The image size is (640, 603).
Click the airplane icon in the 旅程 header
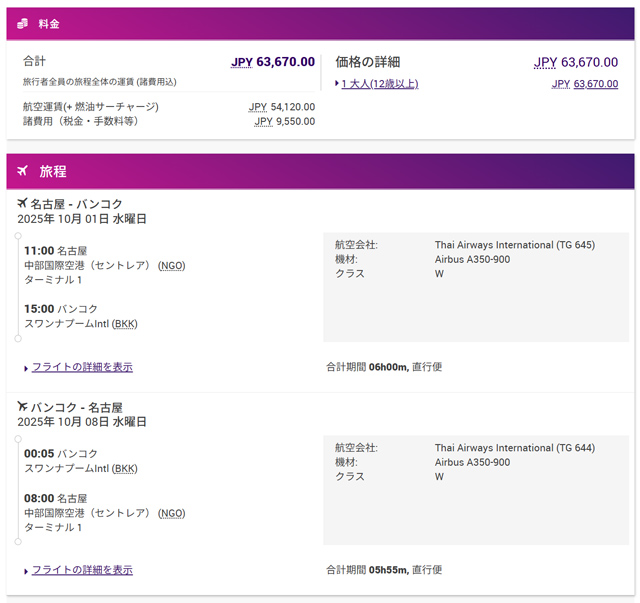(22, 171)
